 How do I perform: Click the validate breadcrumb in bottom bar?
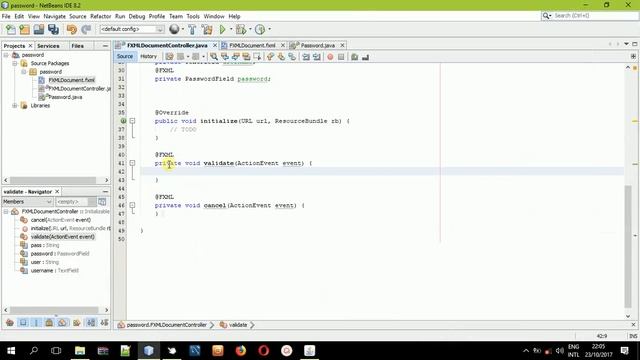pyautogui.click(x=238, y=325)
